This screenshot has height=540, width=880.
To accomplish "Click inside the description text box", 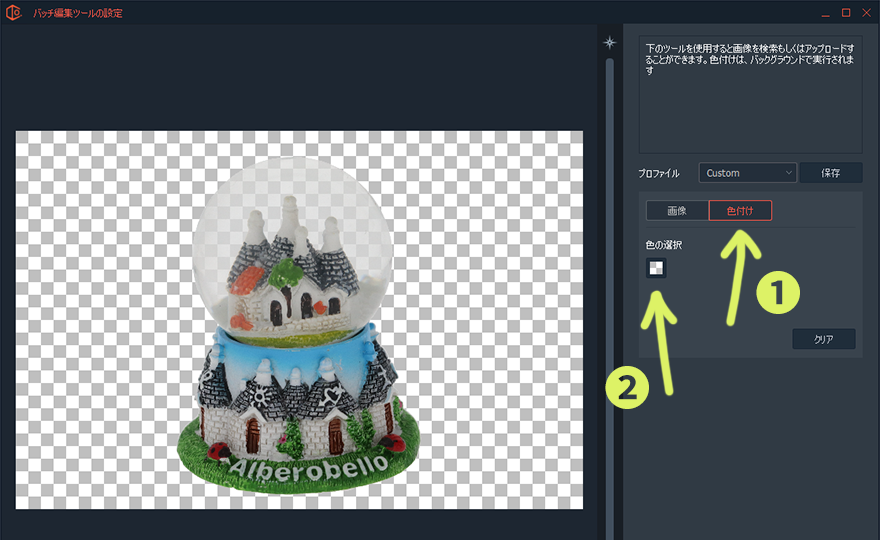I will pos(750,95).
